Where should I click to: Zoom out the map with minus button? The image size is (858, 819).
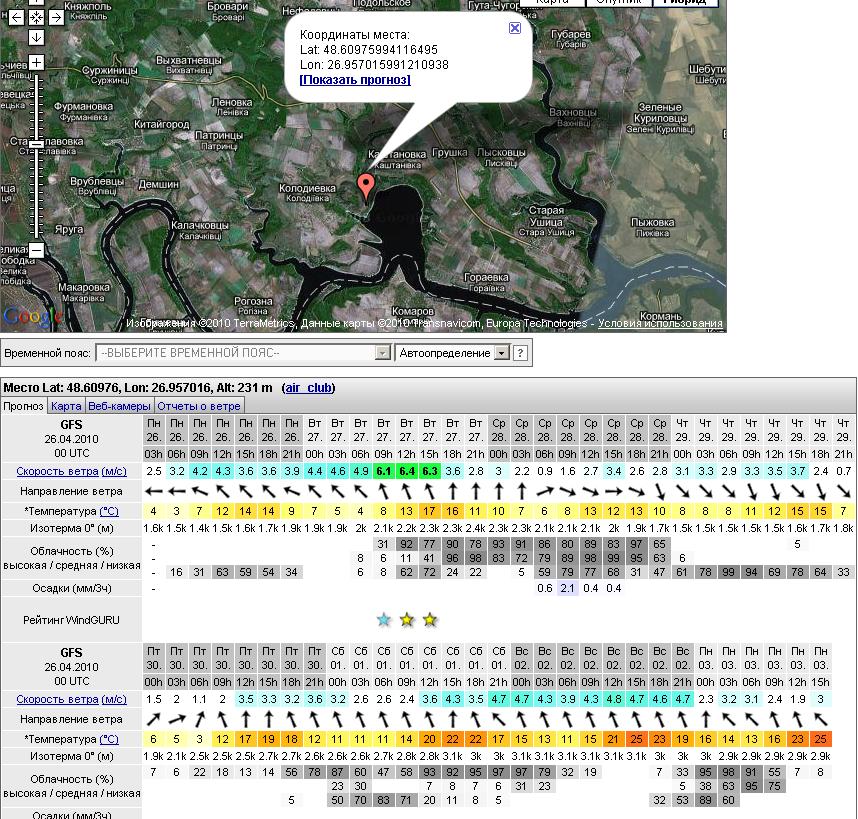coord(36,249)
